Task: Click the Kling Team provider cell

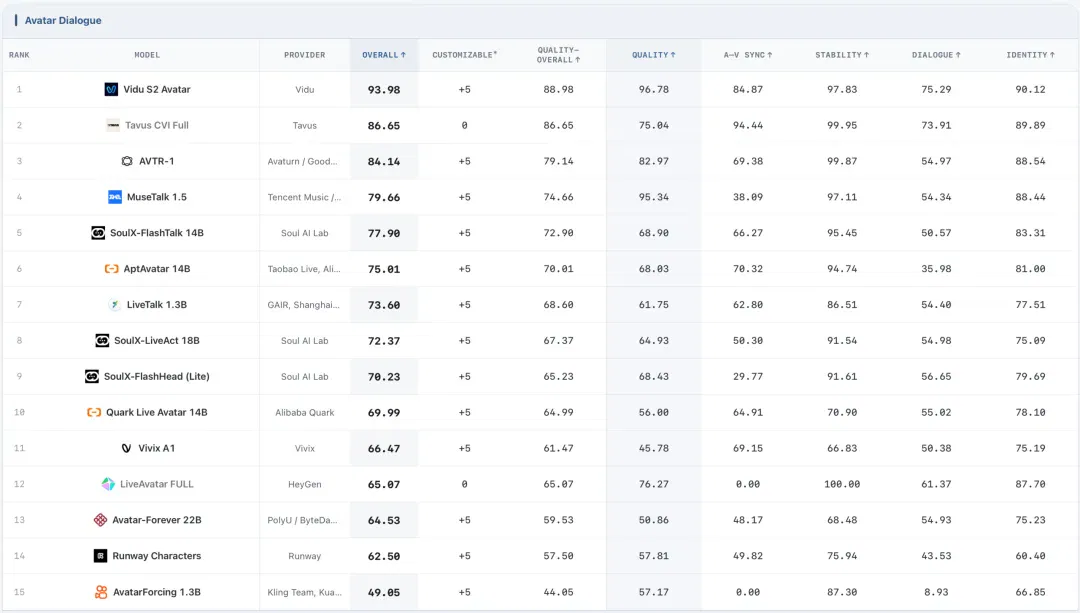Action: click(x=304, y=592)
